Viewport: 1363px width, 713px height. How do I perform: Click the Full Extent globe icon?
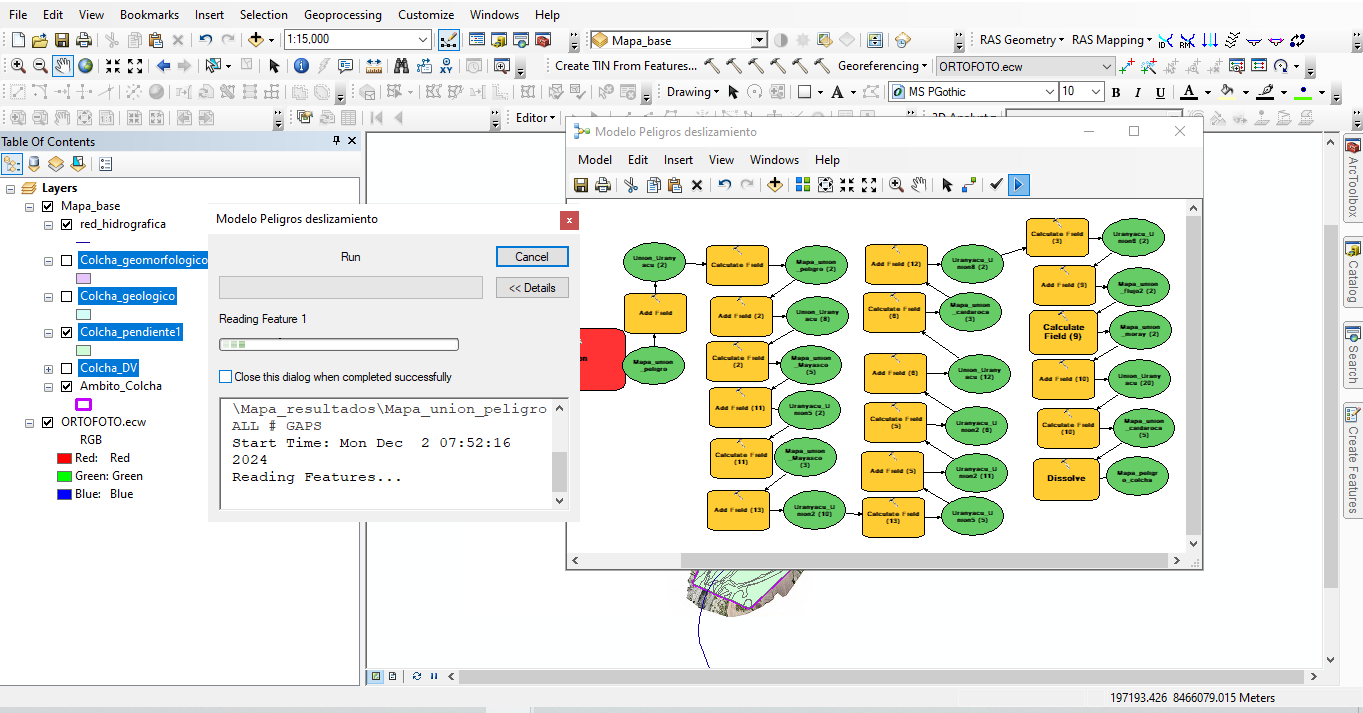pyautogui.click(x=86, y=66)
